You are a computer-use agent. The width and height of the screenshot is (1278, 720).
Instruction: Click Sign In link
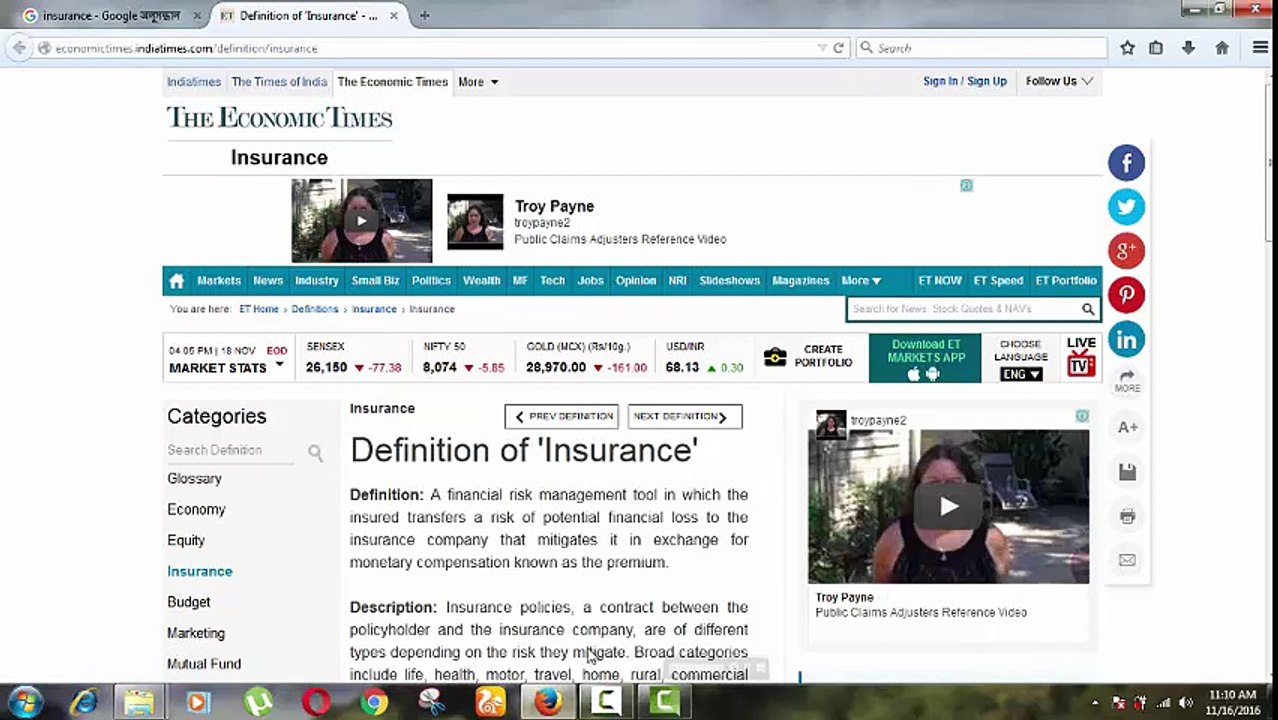[940, 81]
